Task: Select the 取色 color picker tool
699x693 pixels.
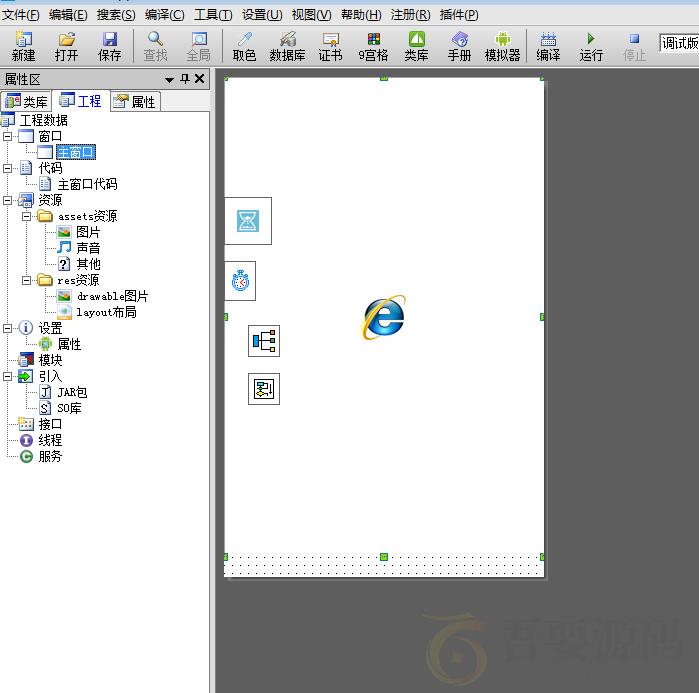Action: tap(244, 46)
